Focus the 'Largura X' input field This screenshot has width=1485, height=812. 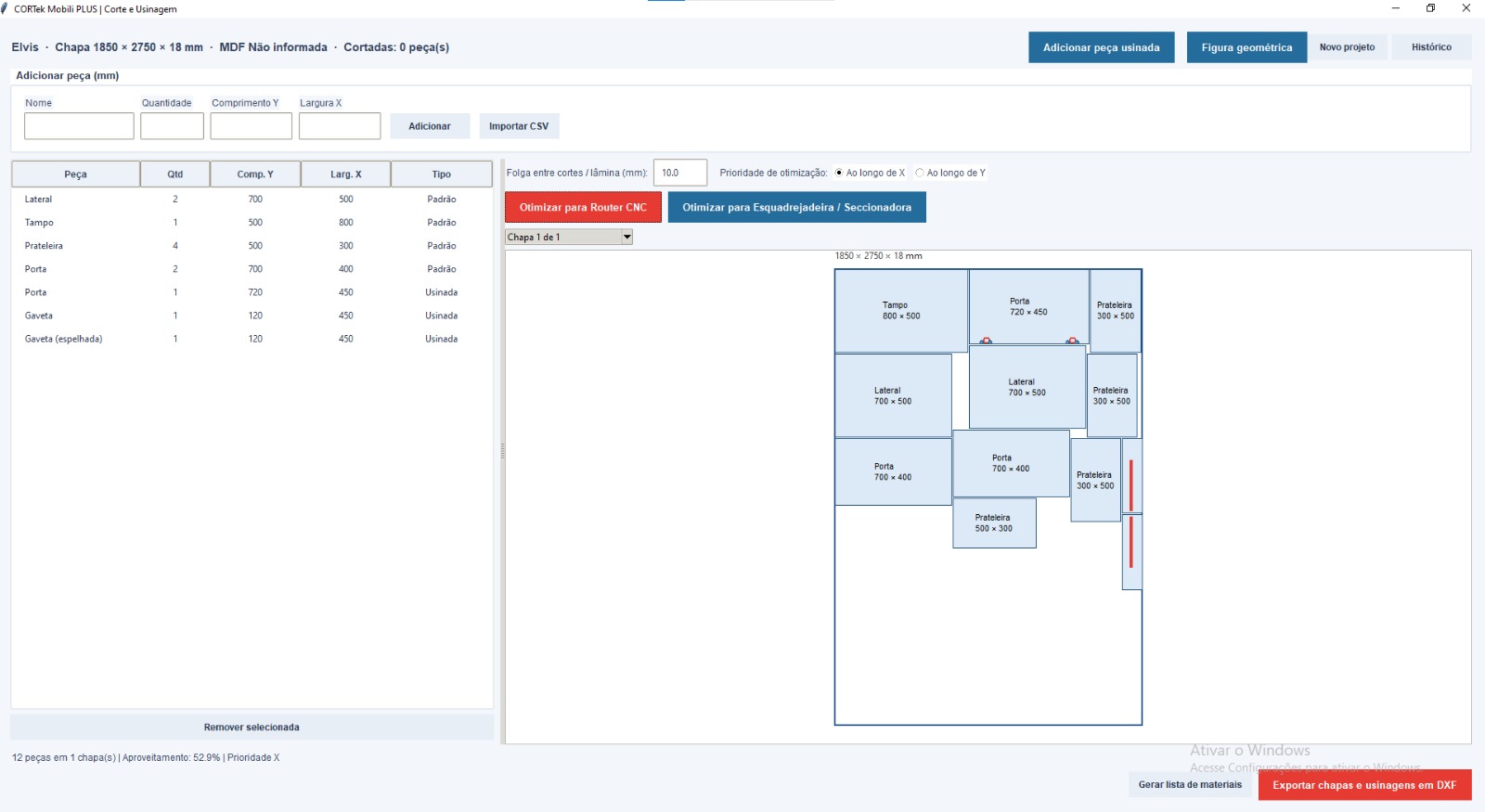[x=340, y=126]
